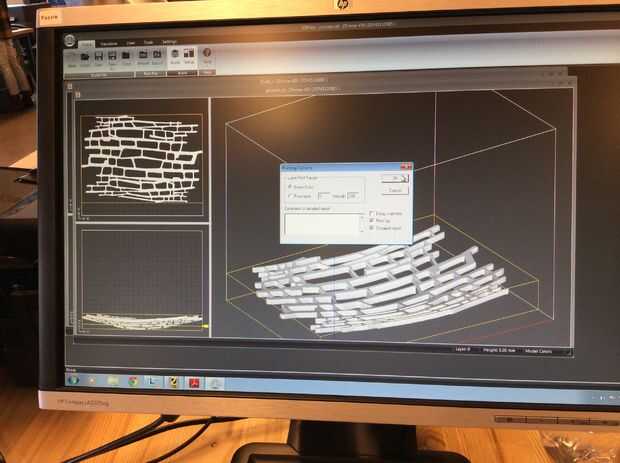620x463 pixels.
Task: Open the red Adobe Reader taskbar icon
Action: [194, 382]
